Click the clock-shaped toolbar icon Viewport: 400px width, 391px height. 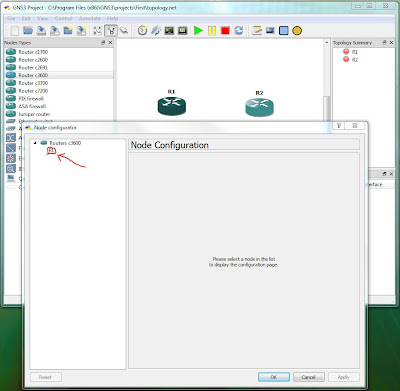(142, 31)
